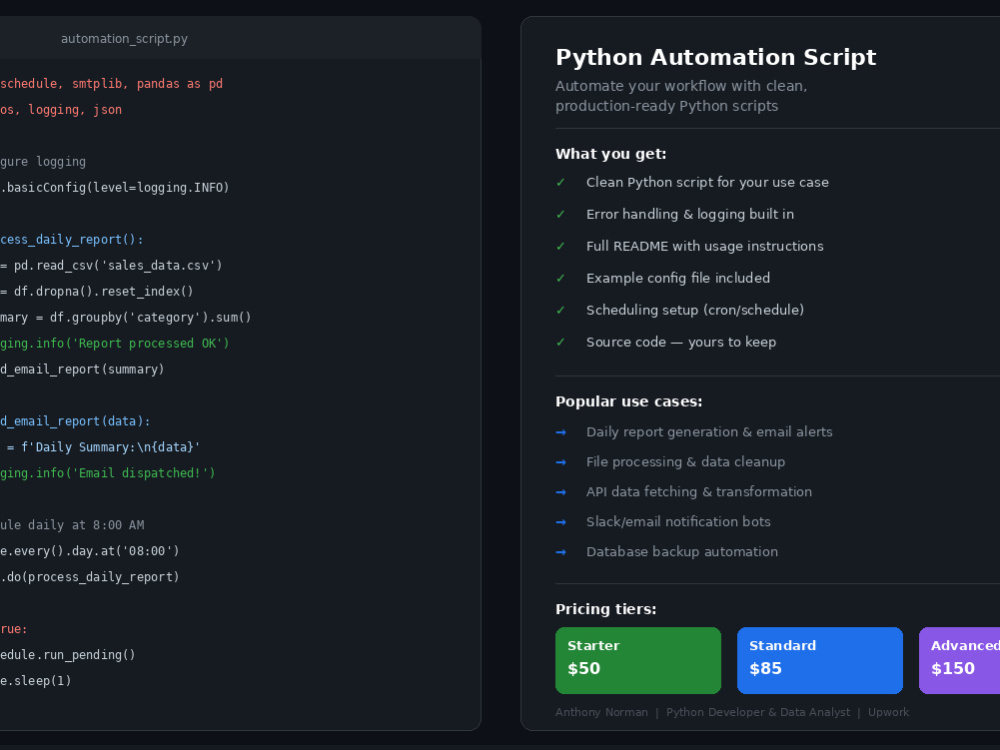Click the Python Automation Script heading
This screenshot has height=750, width=1000.
[x=716, y=57]
